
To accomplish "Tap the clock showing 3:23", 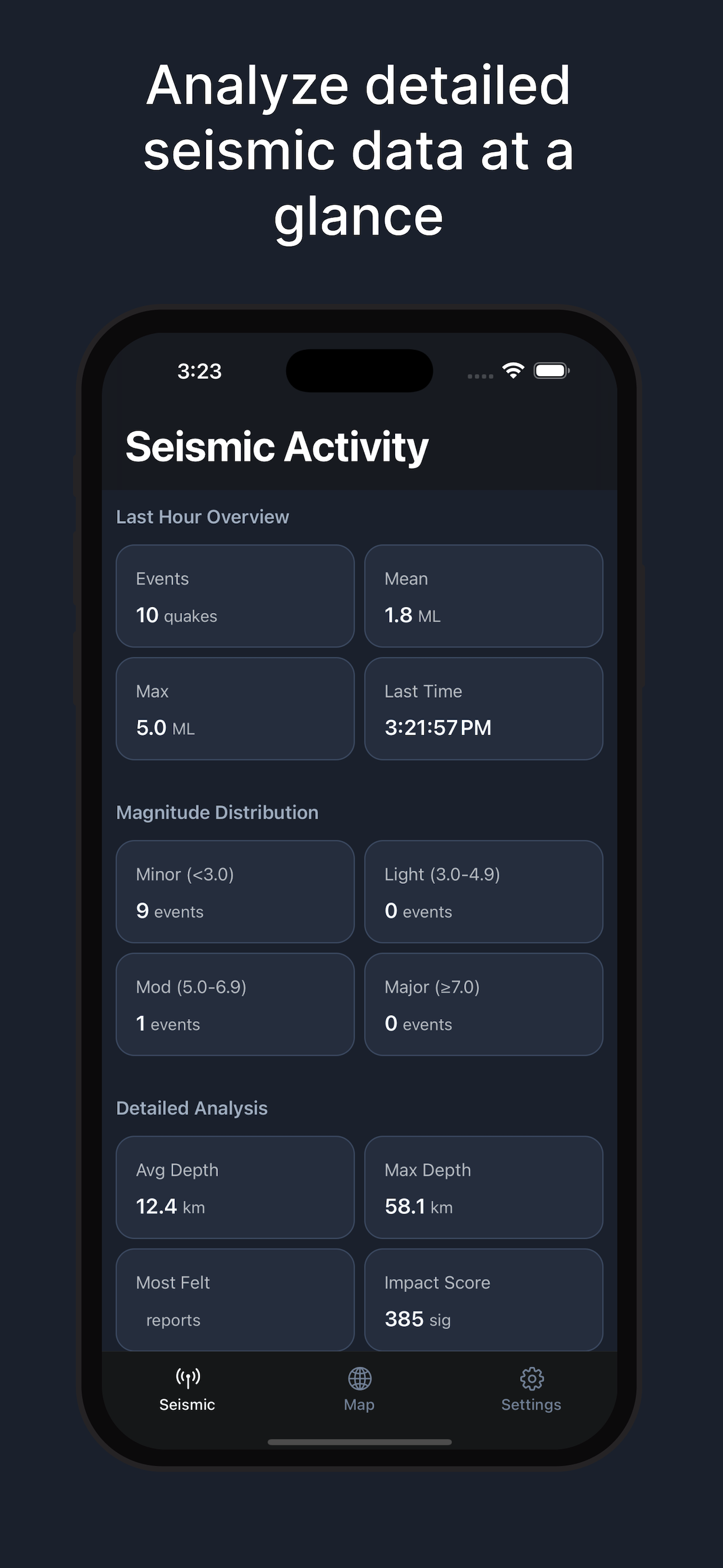I will coord(200,372).
